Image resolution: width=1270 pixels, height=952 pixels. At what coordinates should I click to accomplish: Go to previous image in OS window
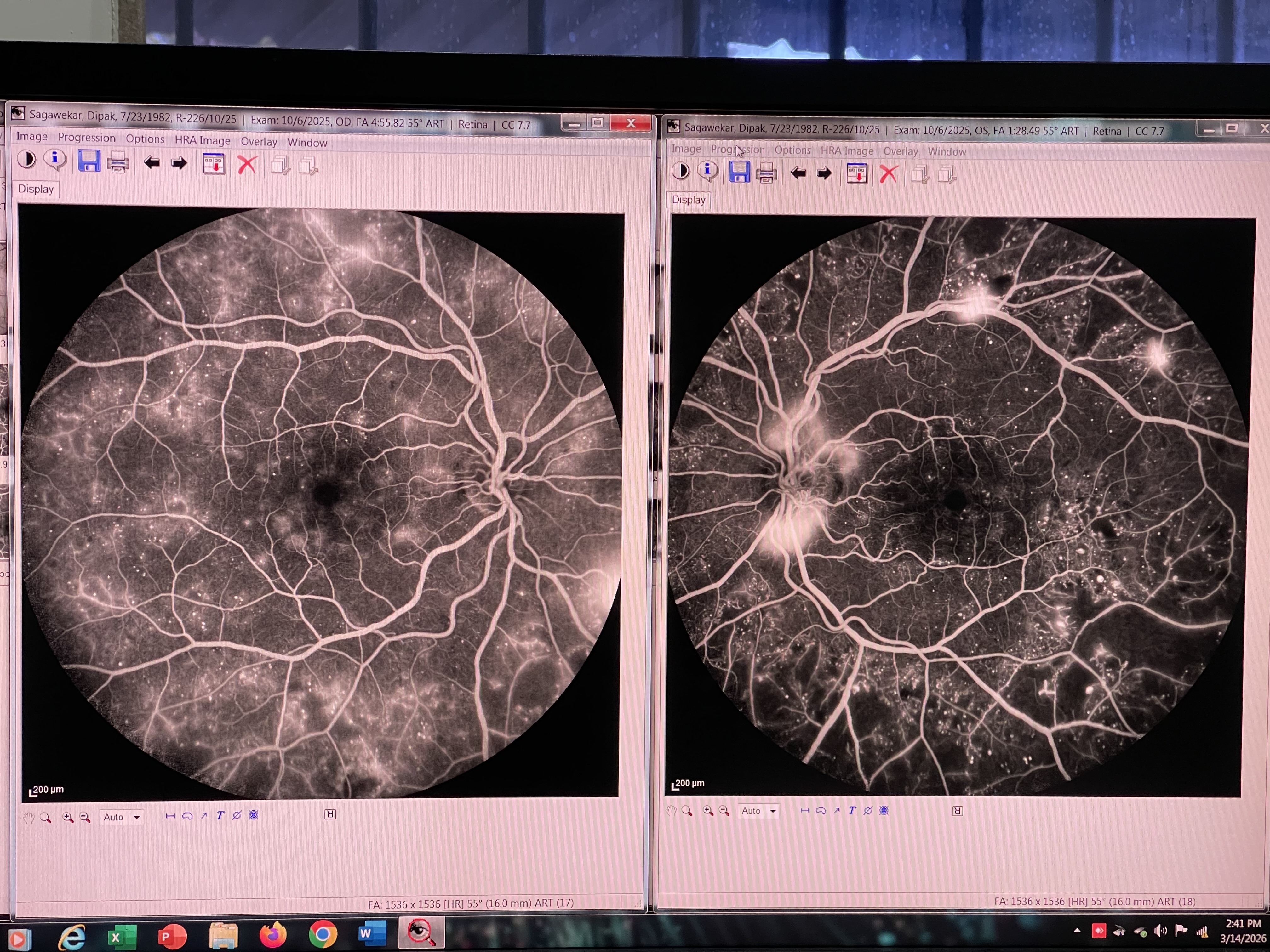coord(798,173)
